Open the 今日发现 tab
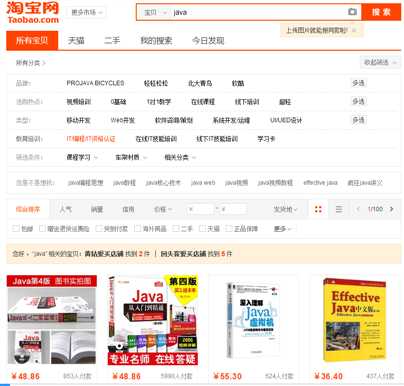Image resolution: width=404 pixels, height=386 pixels. click(208, 41)
